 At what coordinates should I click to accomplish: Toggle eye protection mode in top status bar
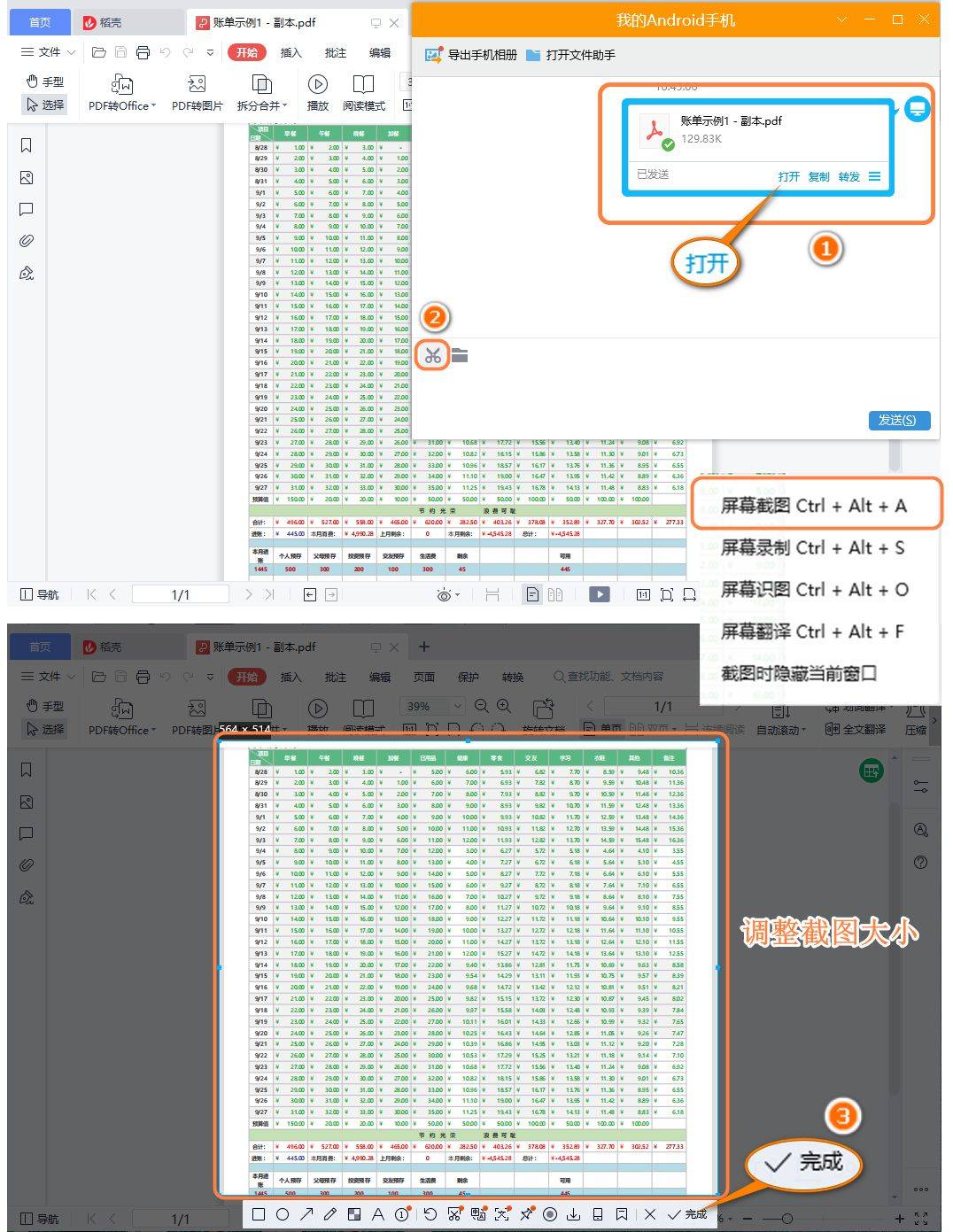[444, 594]
